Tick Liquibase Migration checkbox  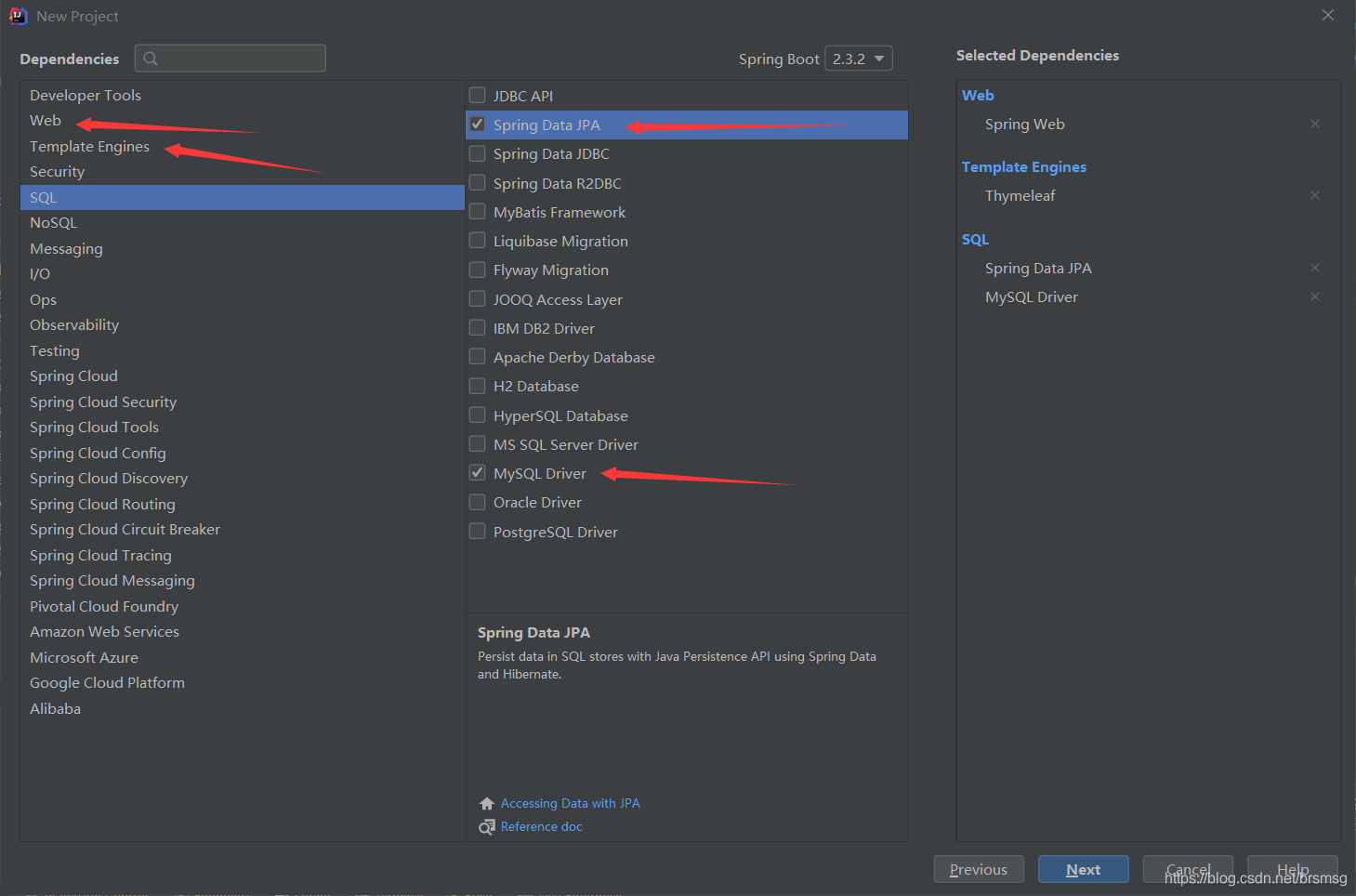(x=478, y=240)
